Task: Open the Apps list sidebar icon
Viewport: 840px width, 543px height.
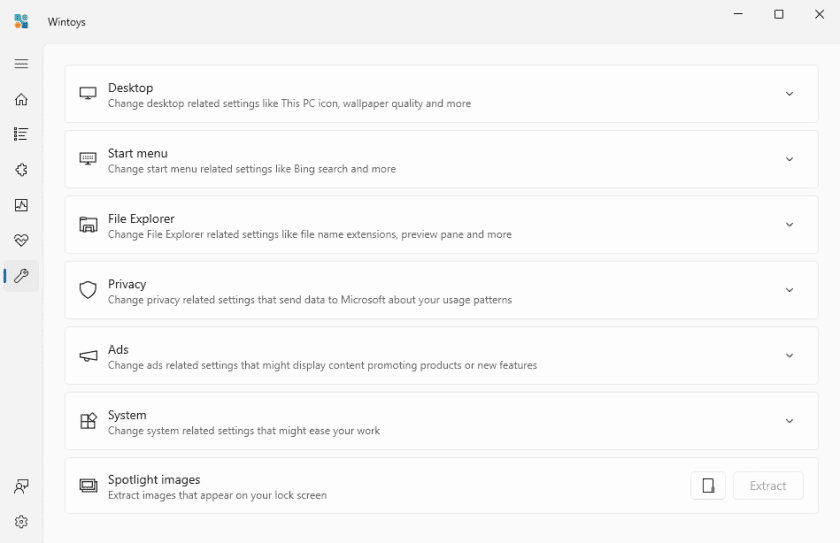Action: pyautogui.click(x=21, y=134)
